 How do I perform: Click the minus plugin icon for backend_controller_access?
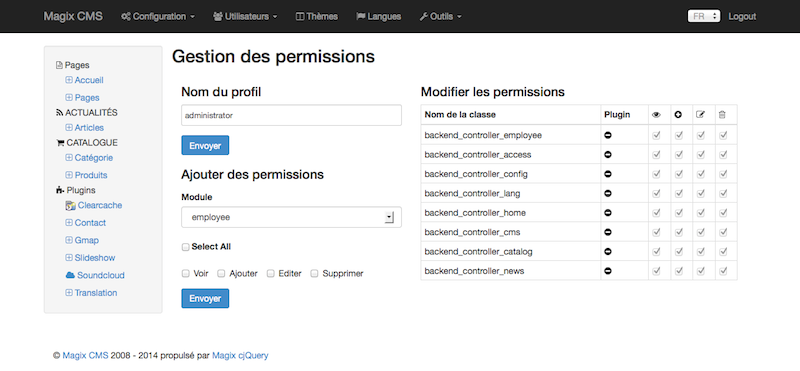pos(608,155)
